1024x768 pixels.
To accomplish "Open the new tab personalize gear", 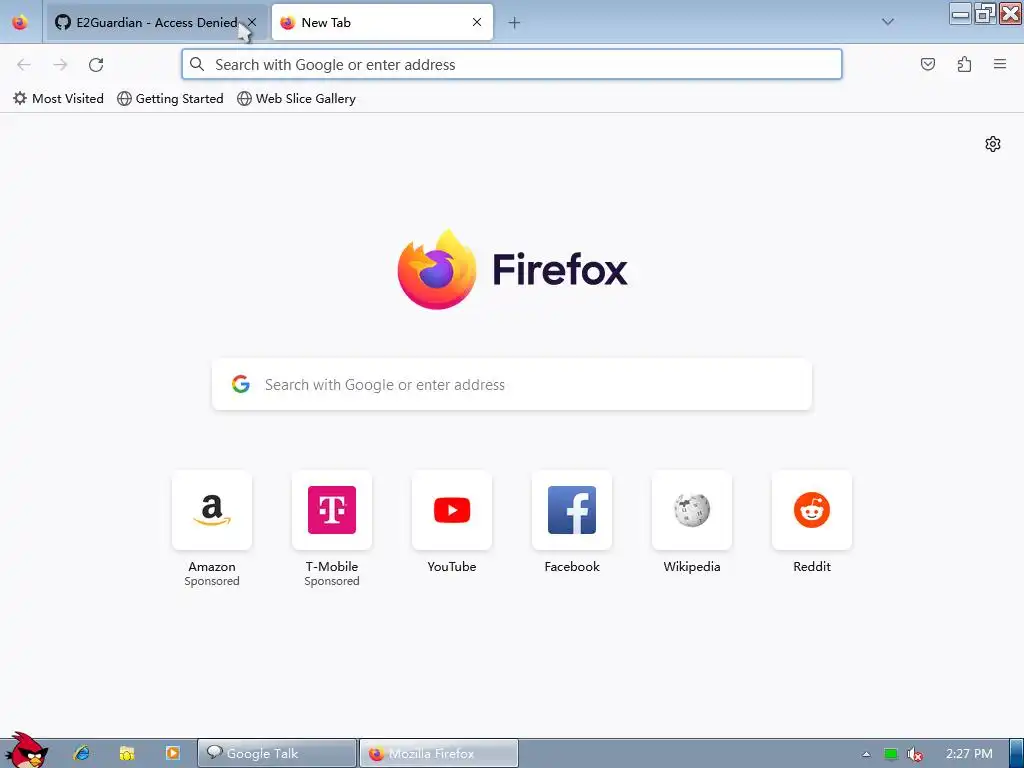I will pos(993,144).
